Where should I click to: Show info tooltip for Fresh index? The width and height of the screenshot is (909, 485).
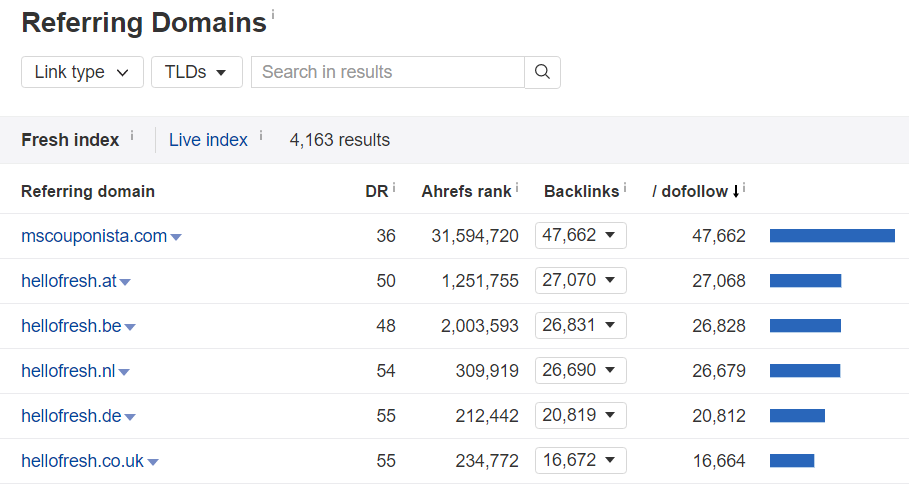tap(132, 135)
